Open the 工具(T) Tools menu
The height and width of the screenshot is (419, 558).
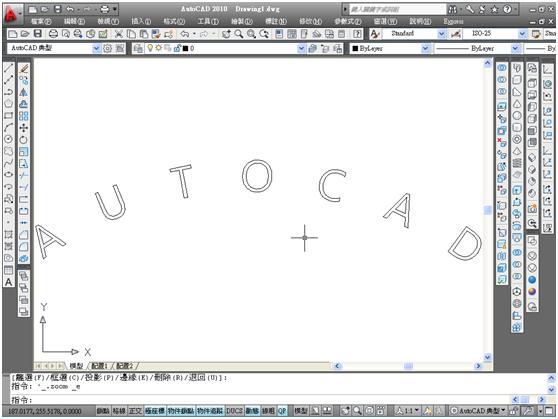208,21
